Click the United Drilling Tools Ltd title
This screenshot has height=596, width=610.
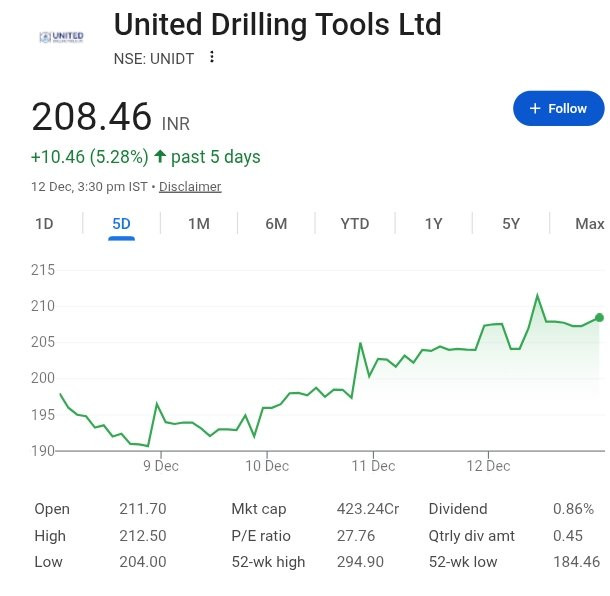[x=277, y=25]
